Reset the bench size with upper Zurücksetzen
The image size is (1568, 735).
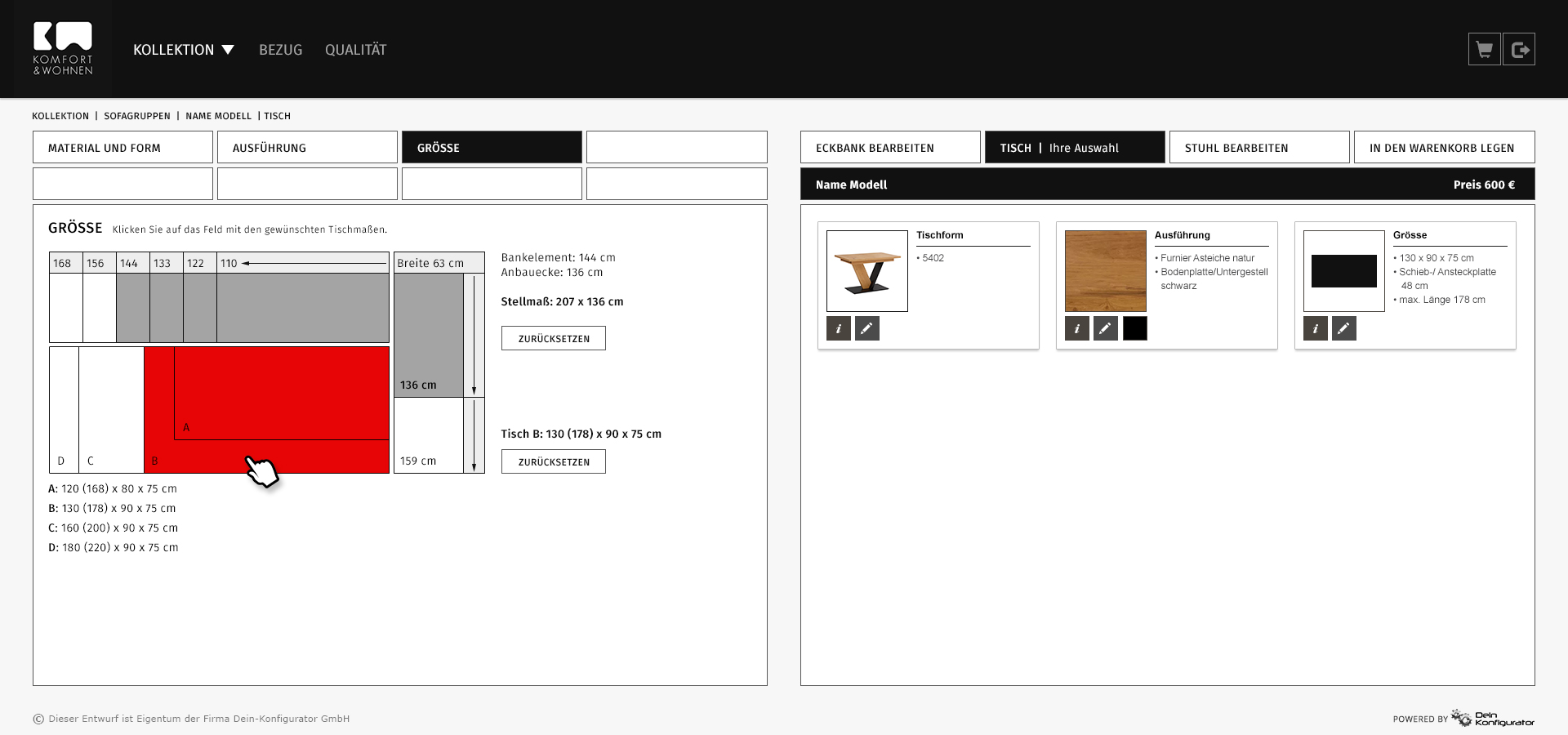tap(554, 339)
